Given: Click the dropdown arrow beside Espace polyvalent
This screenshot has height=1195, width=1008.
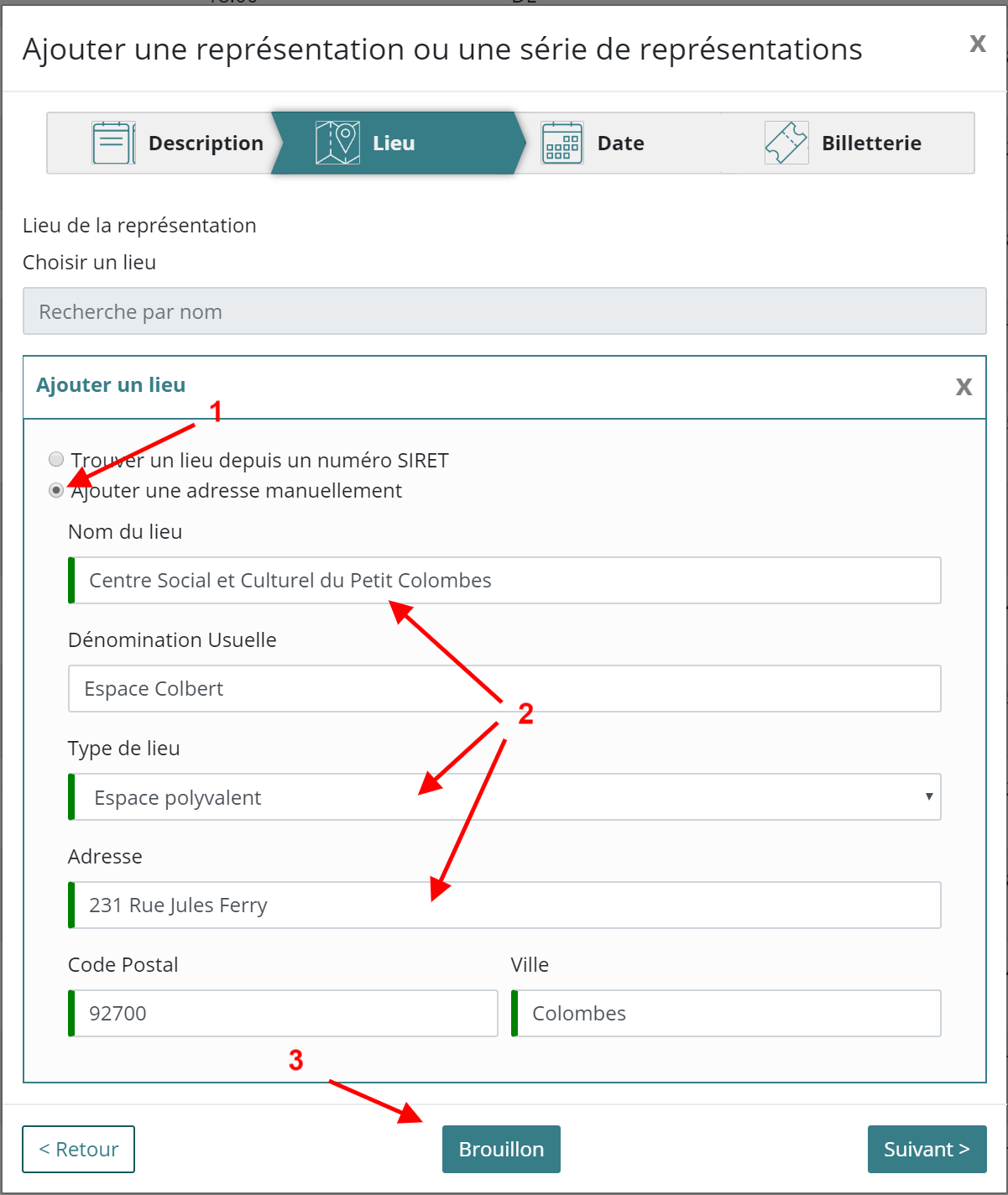Looking at the screenshot, I should point(928,796).
